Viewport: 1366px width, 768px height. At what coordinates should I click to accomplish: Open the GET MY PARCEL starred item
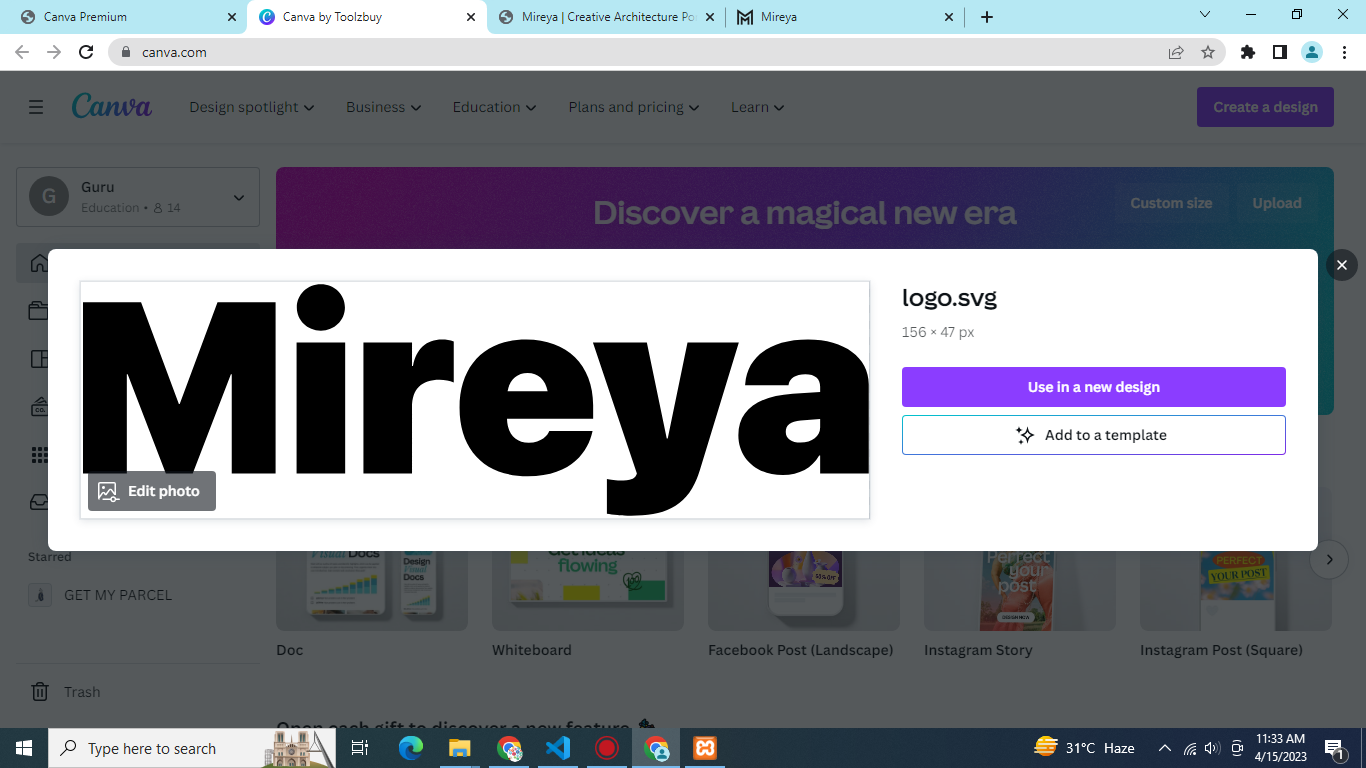(117, 595)
